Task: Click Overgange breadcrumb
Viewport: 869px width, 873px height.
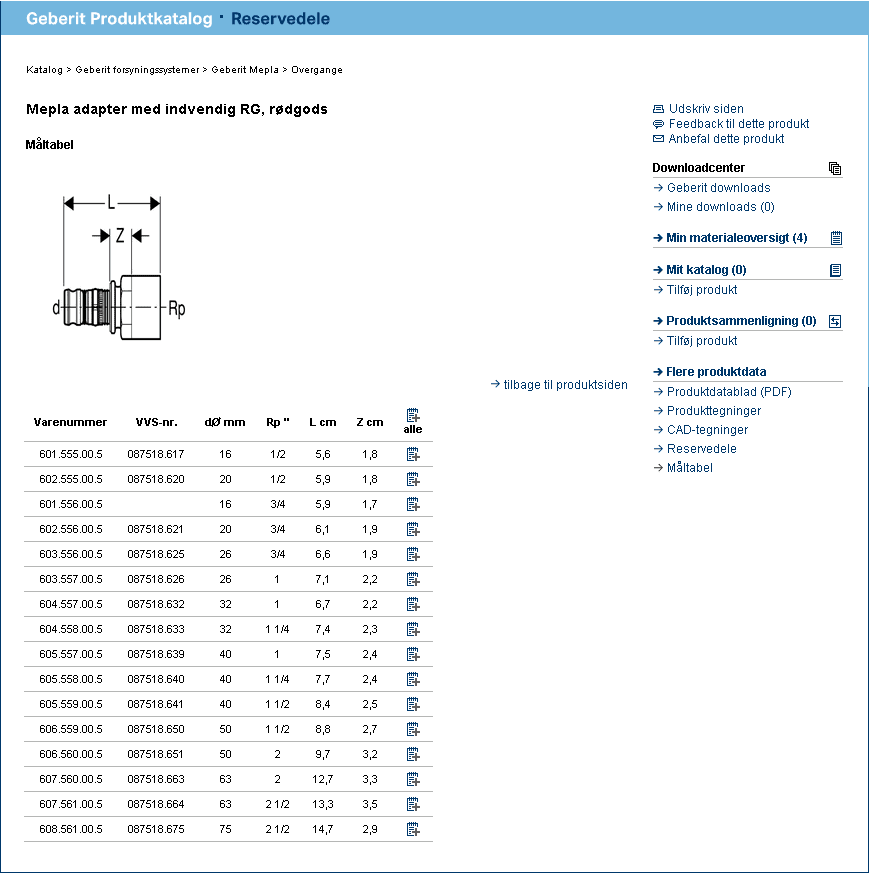Action: tap(317, 70)
